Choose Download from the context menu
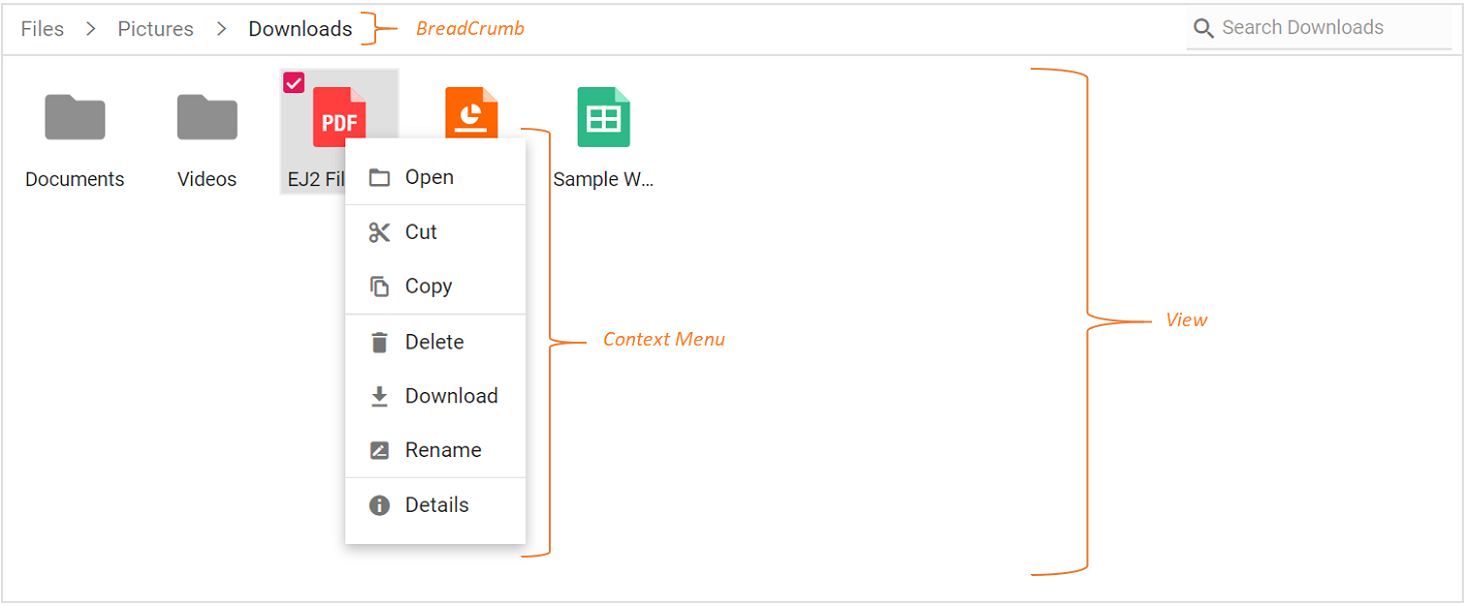 click(x=435, y=396)
